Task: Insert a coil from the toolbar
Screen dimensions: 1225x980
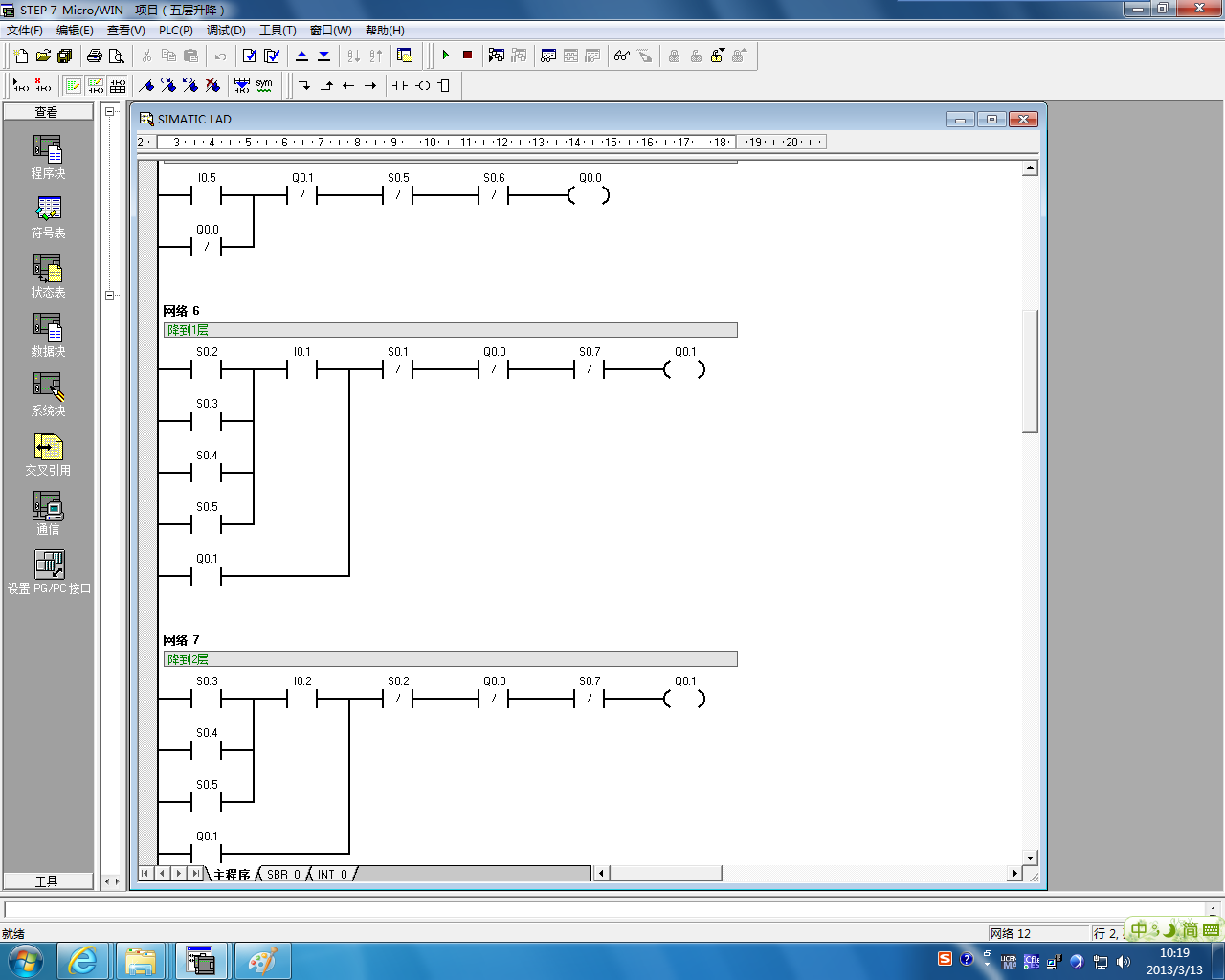Action: pos(422,85)
